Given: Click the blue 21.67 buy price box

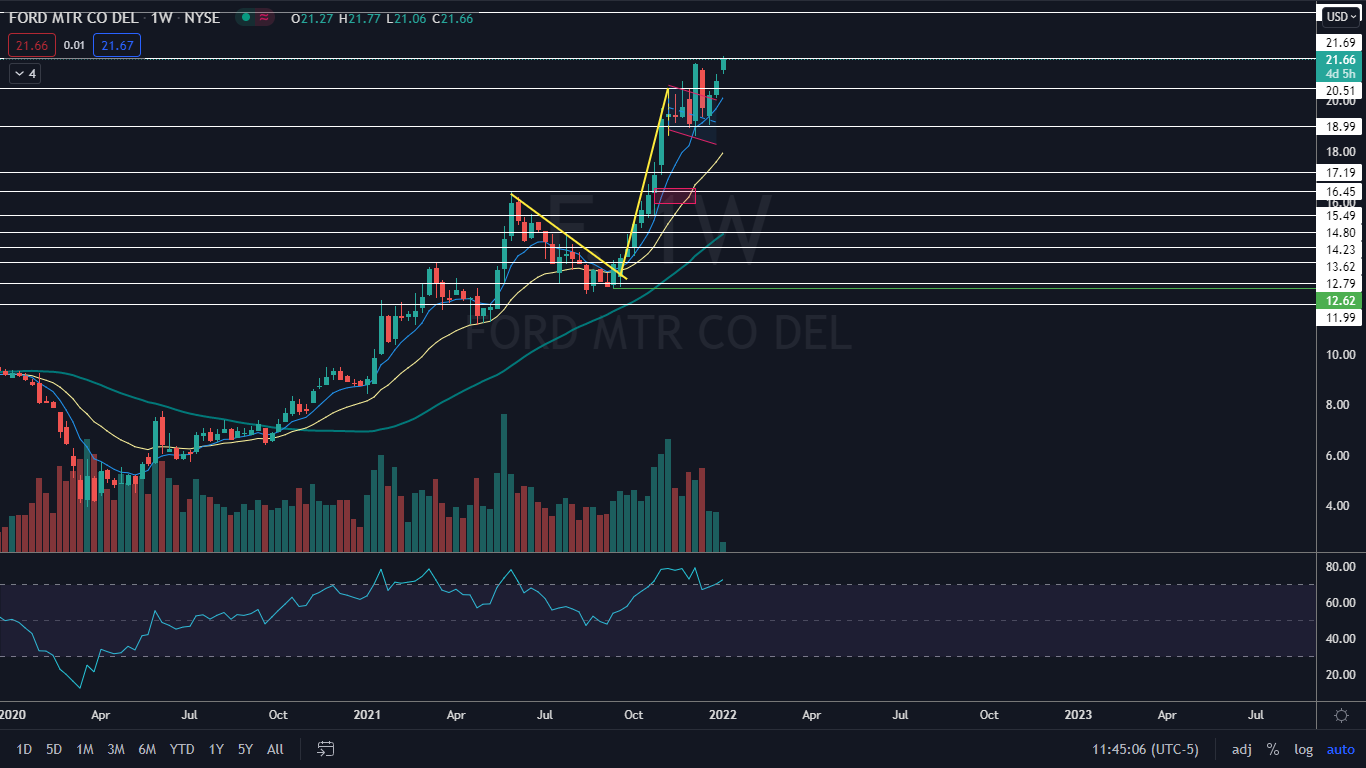Looking at the screenshot, I should point(117,45).
